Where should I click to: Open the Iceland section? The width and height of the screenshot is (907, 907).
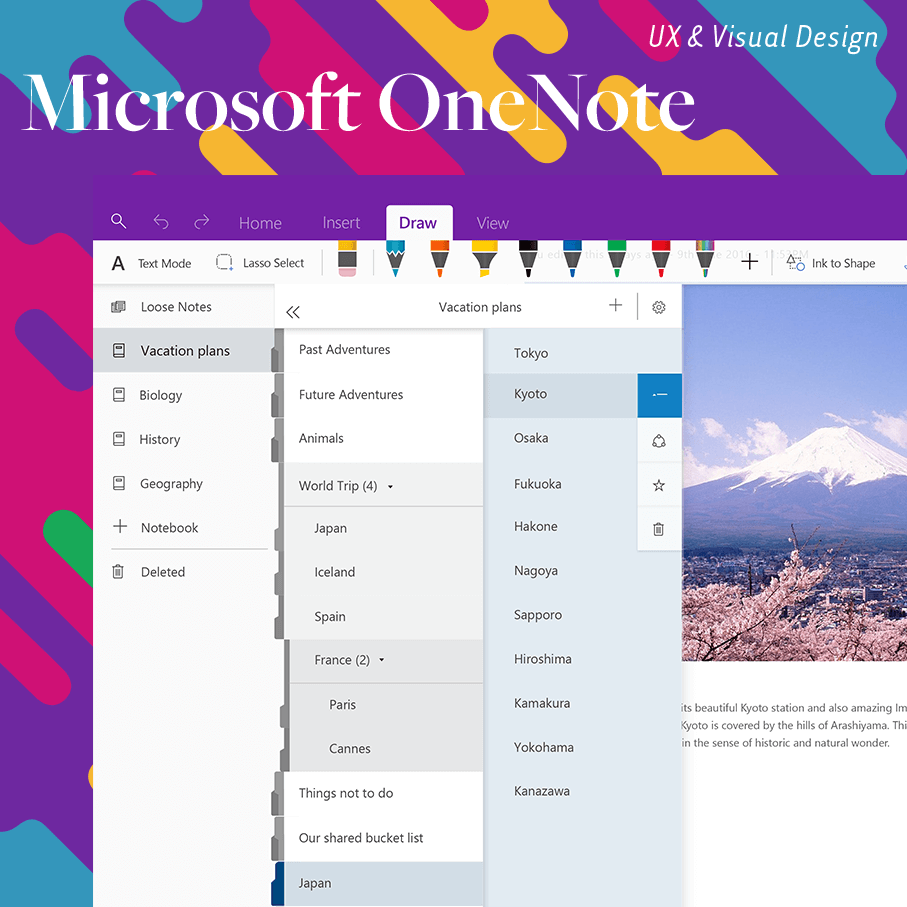pos(383,572)
